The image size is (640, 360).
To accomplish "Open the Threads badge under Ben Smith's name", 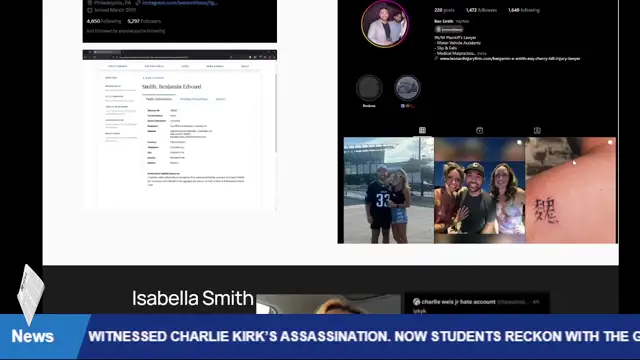I will pyautogui.click(x=449, y=29).
